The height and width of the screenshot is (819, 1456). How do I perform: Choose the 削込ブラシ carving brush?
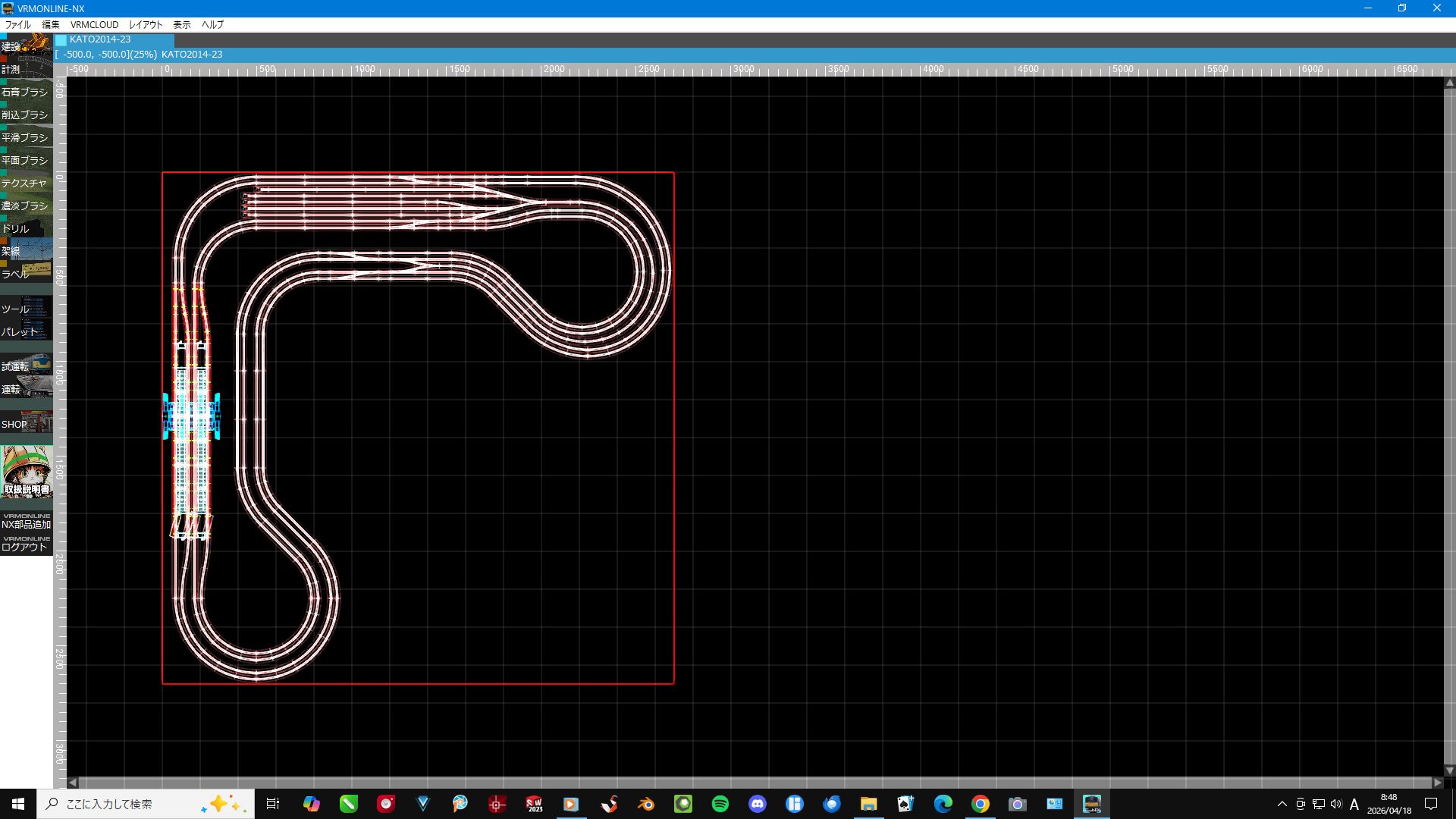[x=27, y=113]
